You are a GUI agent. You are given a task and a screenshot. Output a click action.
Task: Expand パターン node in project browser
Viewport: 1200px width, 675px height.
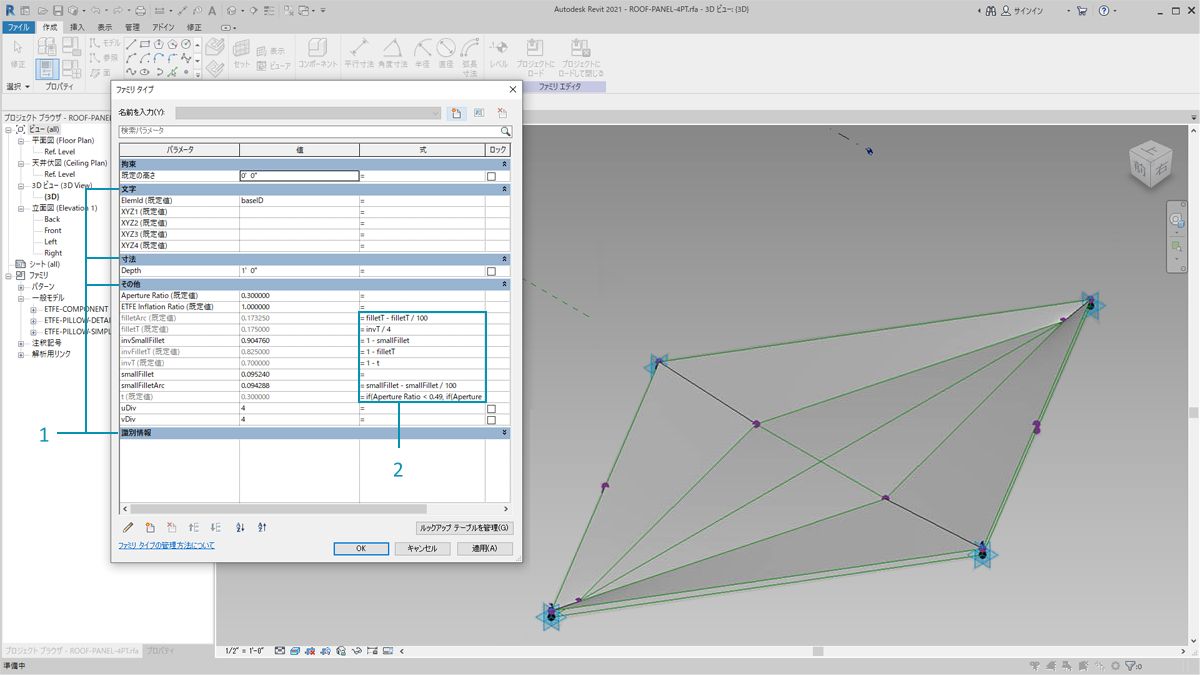pyautogui.click(x=21, y=286)
